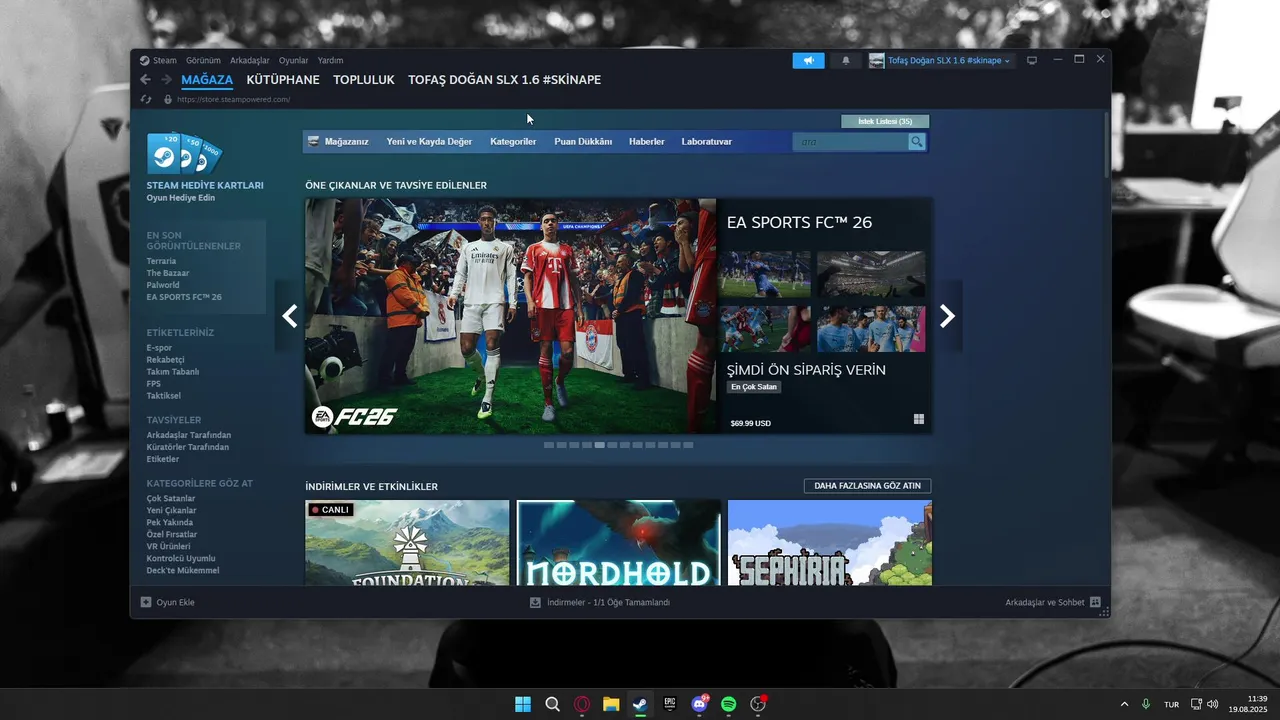Image resolution: width=1280 pixels, height=720 pixels.
Task: Focus the store search input field
Action: [x=850, y=142]
